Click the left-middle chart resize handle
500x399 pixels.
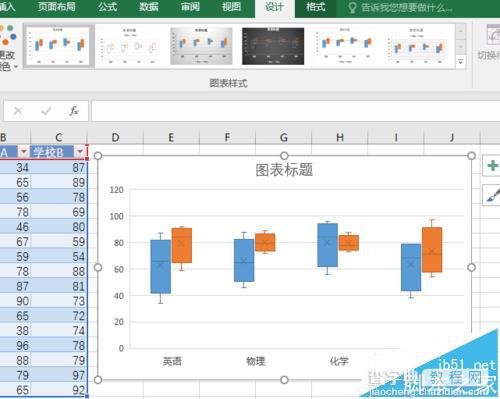[98, 267]
